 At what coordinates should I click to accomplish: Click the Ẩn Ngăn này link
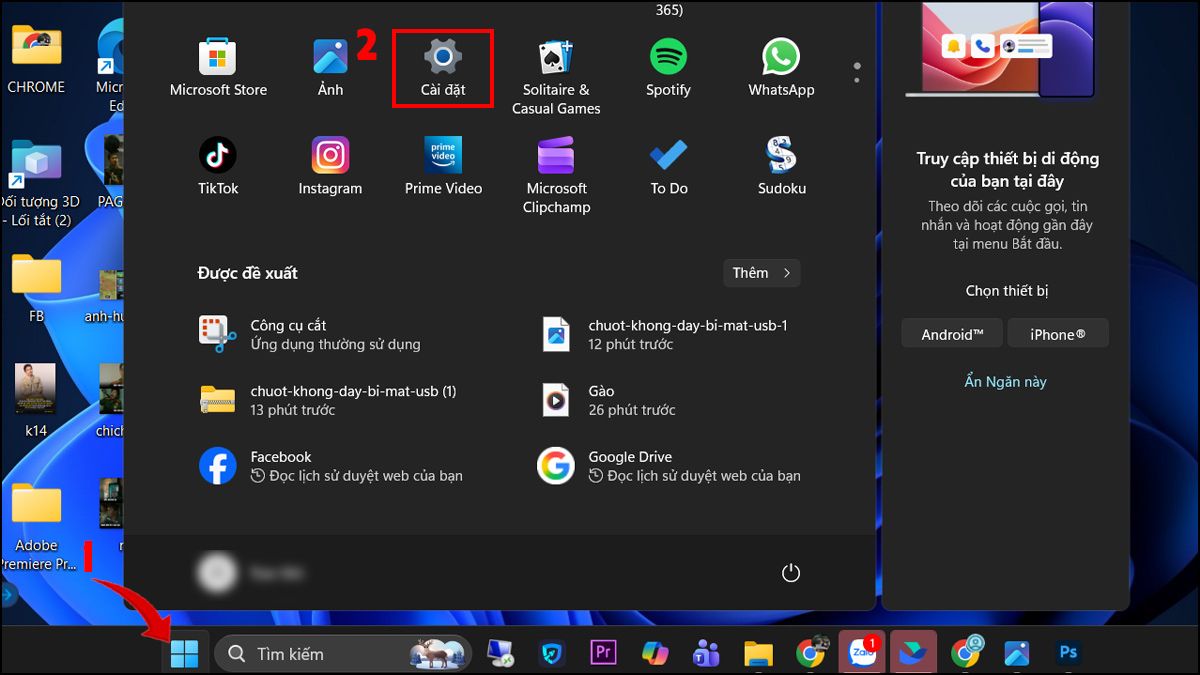pos(1005,382)
